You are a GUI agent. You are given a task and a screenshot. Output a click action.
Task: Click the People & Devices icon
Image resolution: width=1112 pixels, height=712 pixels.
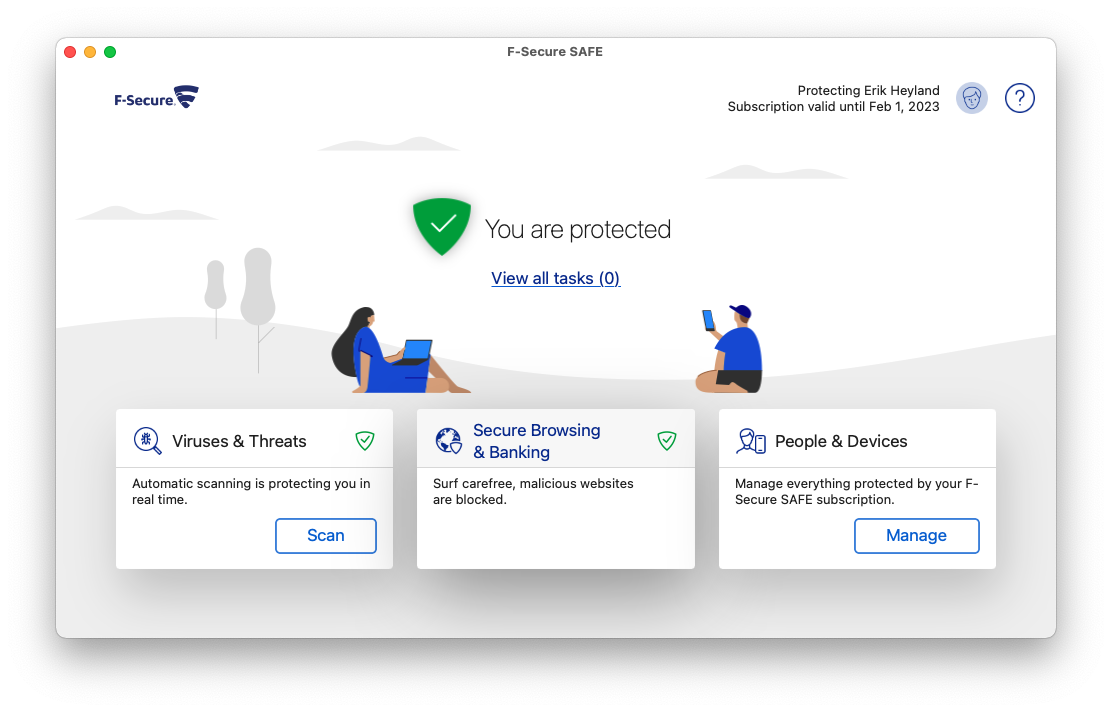click(x=751, y=441)
